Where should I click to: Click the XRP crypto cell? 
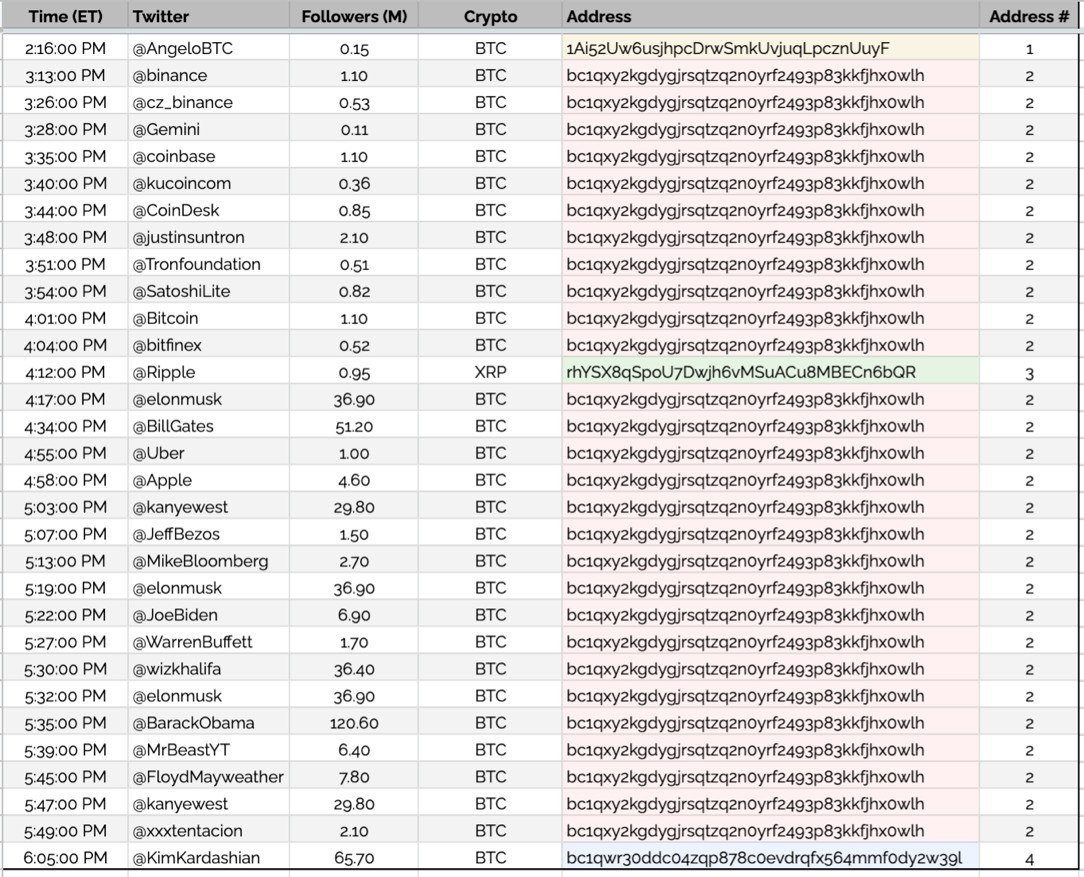pos(490,372)
